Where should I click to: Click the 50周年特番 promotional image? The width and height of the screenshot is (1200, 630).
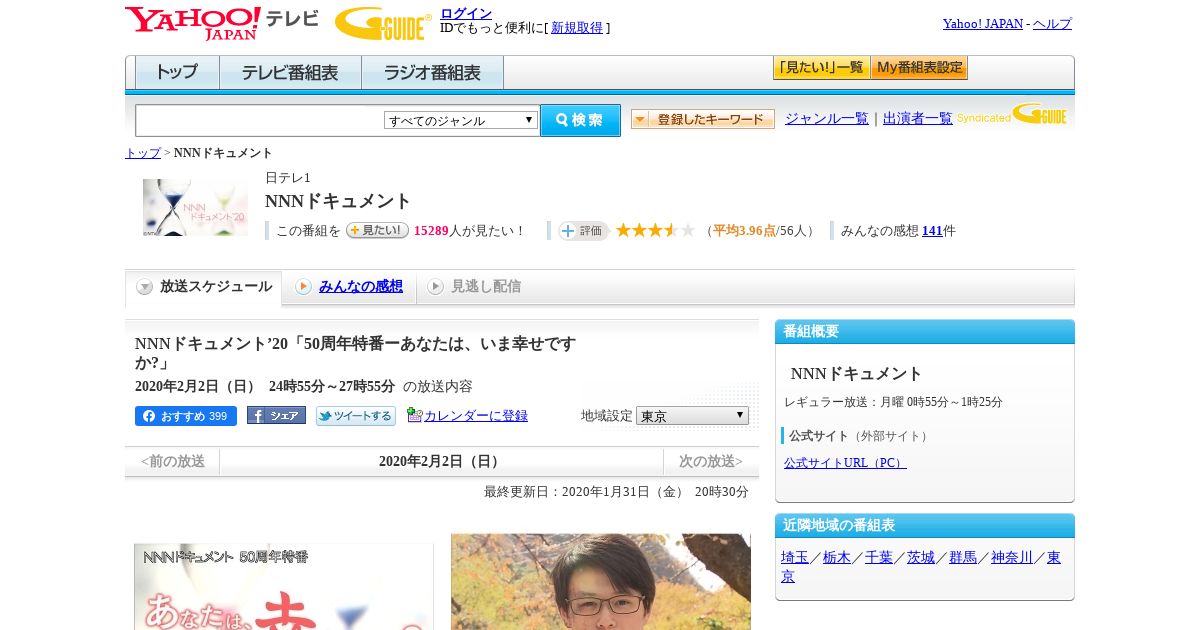[x=284, y=586]
